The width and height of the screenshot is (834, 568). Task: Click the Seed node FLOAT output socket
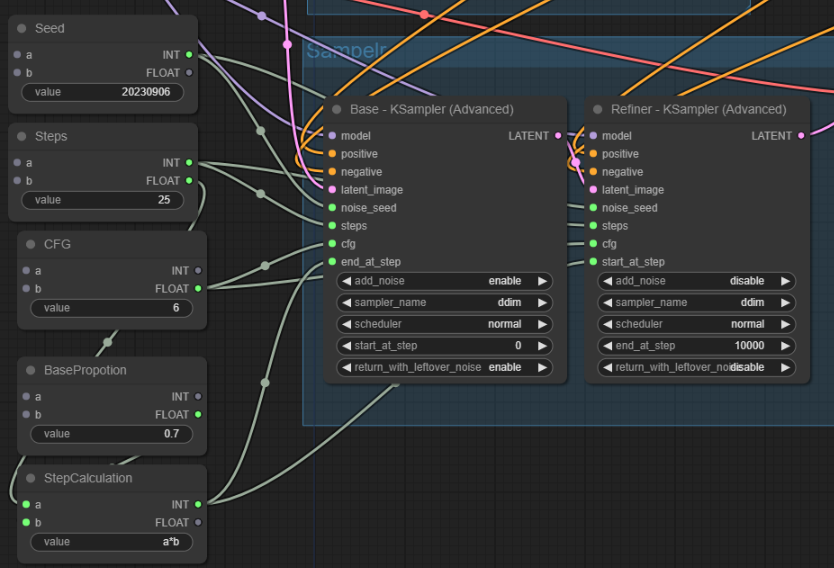tap(189, 73)
